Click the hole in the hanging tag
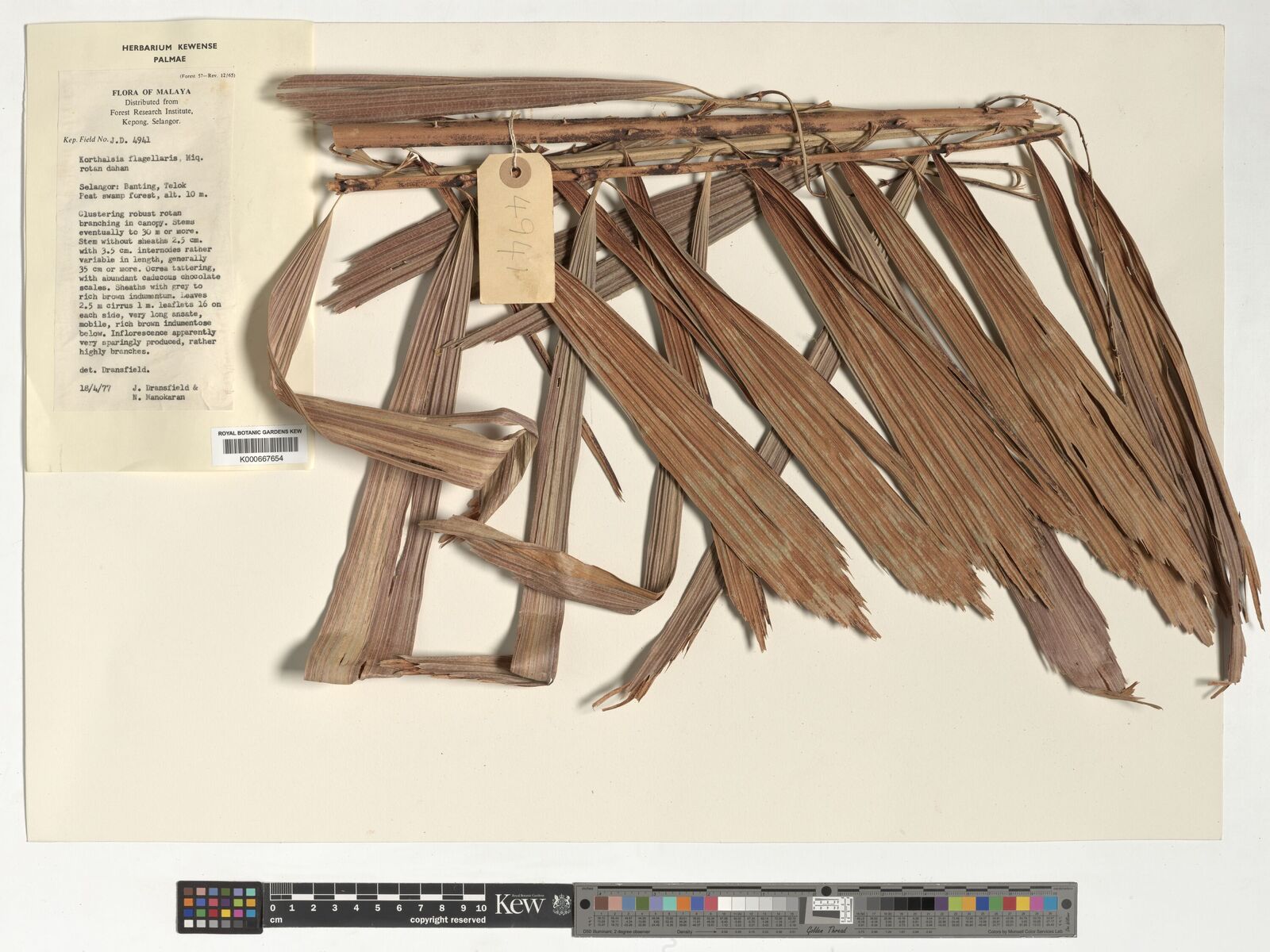The width and height of the screenshot is (1270, 952). (x=518, y=171)
